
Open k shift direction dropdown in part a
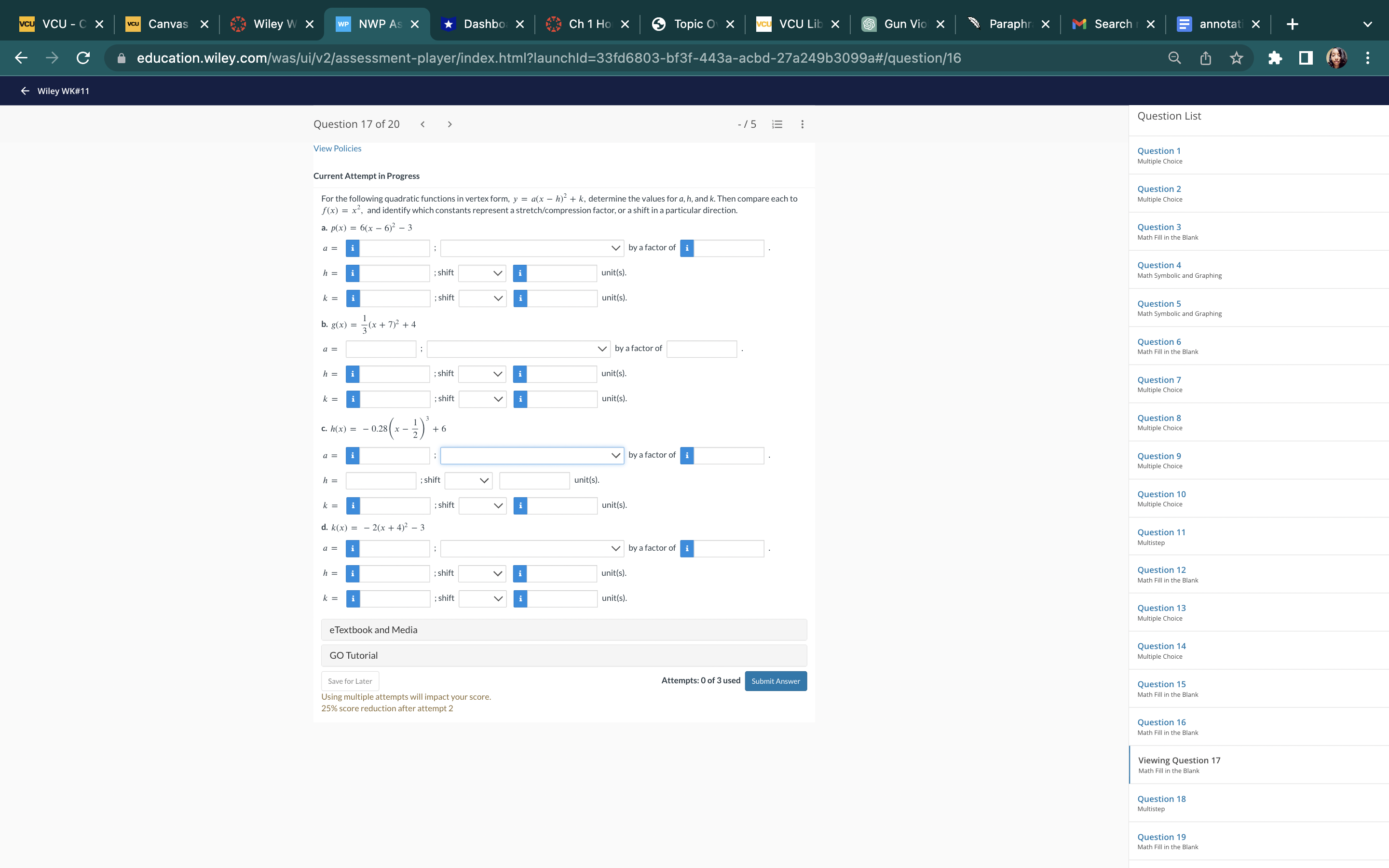click(482, 298)
